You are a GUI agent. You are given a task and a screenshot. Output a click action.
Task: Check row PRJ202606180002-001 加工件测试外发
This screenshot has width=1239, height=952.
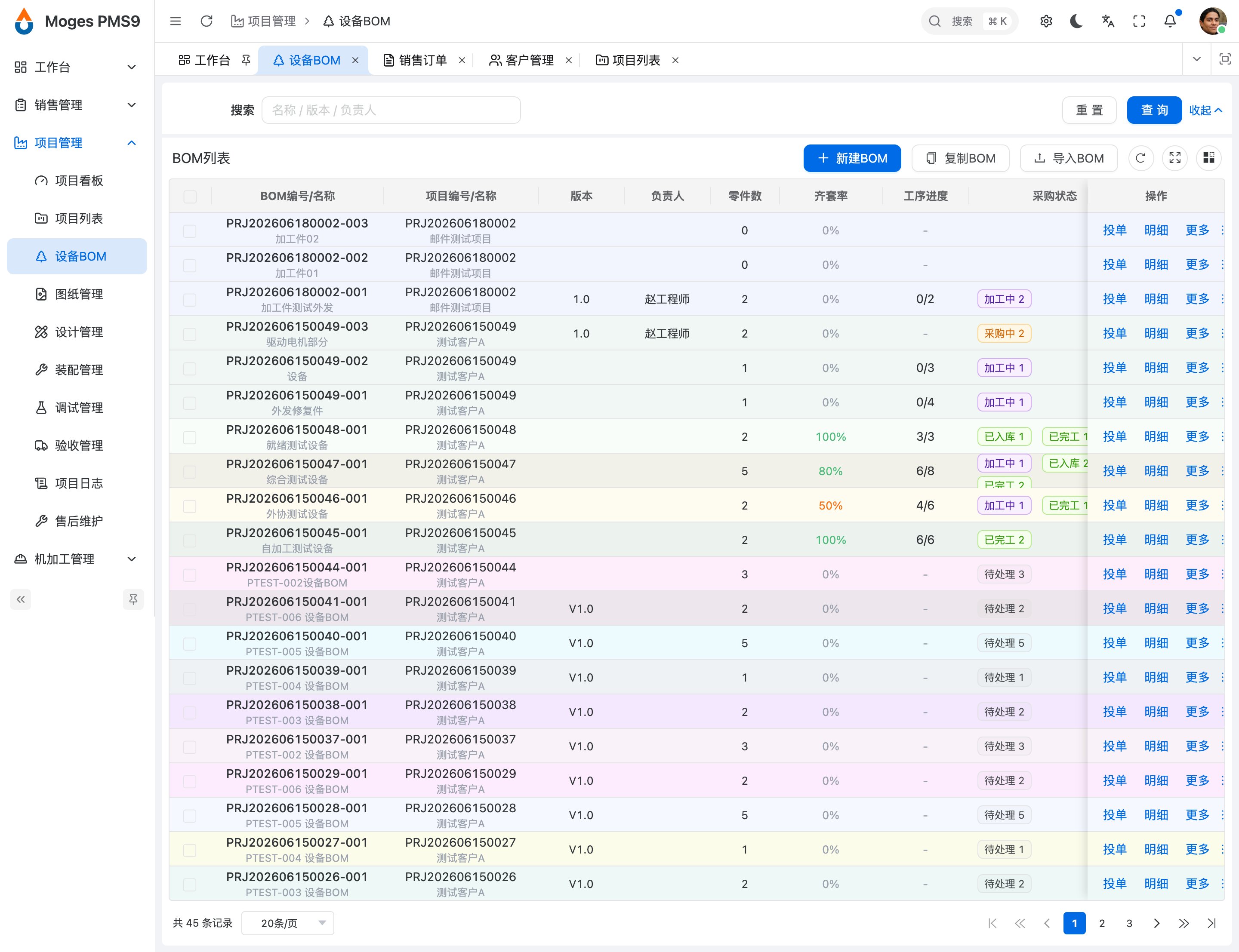click(x=190, y=299)
